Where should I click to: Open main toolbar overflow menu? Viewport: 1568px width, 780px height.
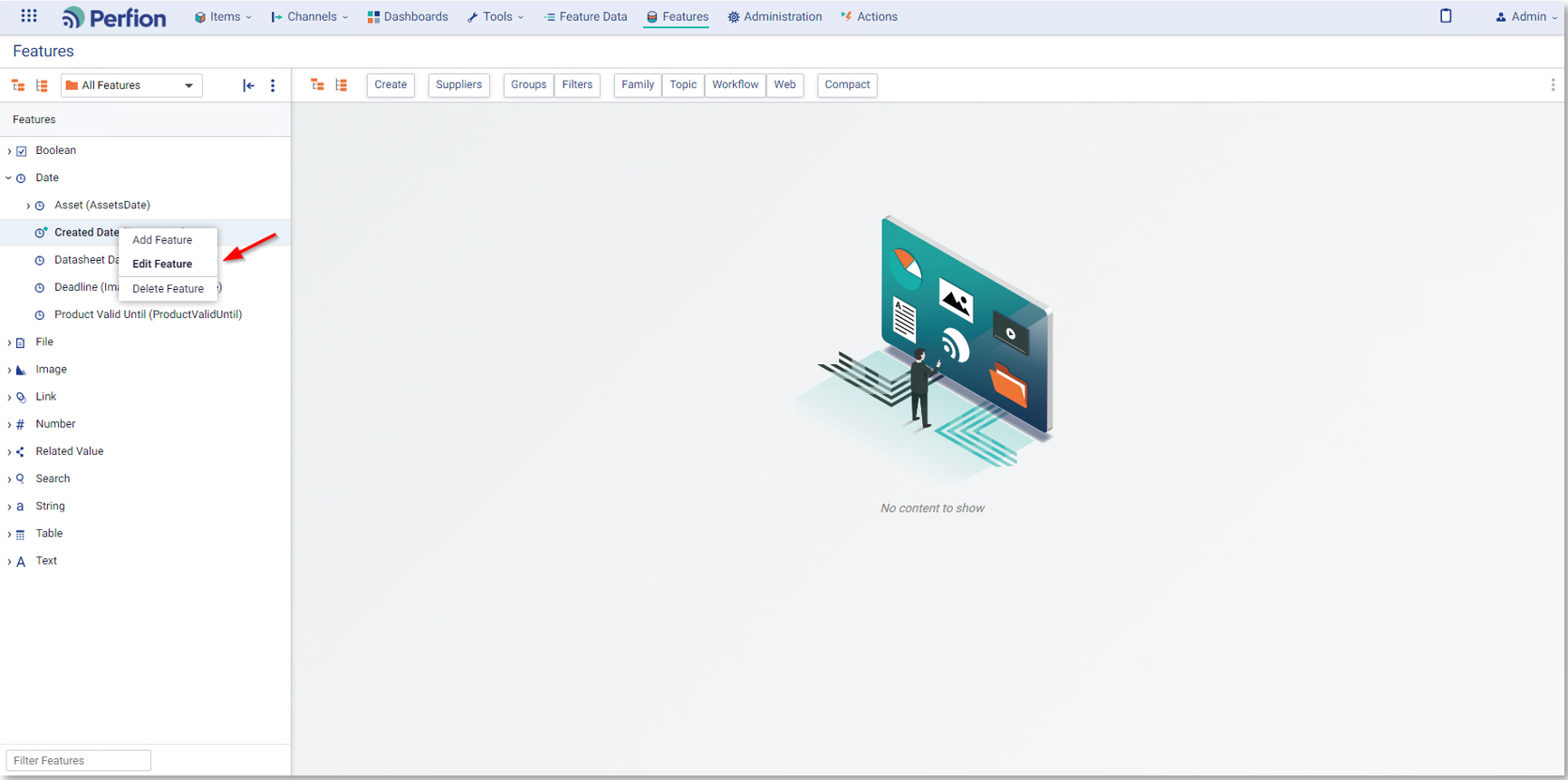[x=1553, y=85]
